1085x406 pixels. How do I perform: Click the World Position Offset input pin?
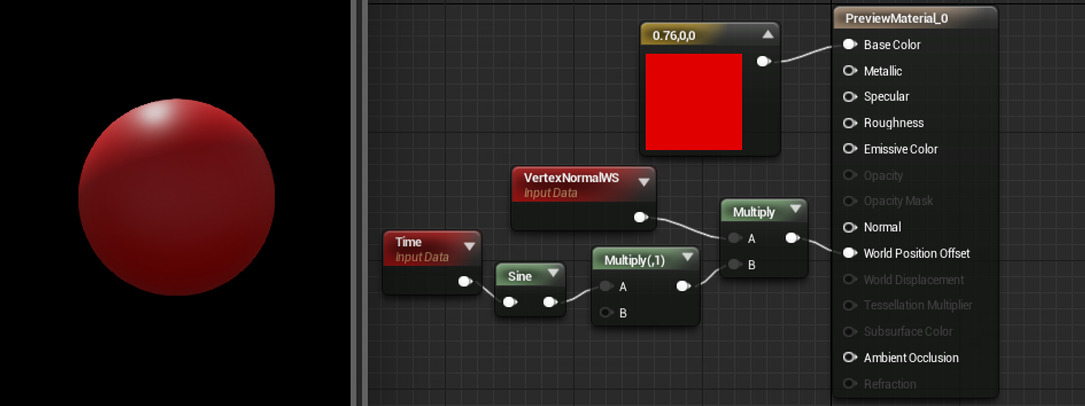pos(849,253)
